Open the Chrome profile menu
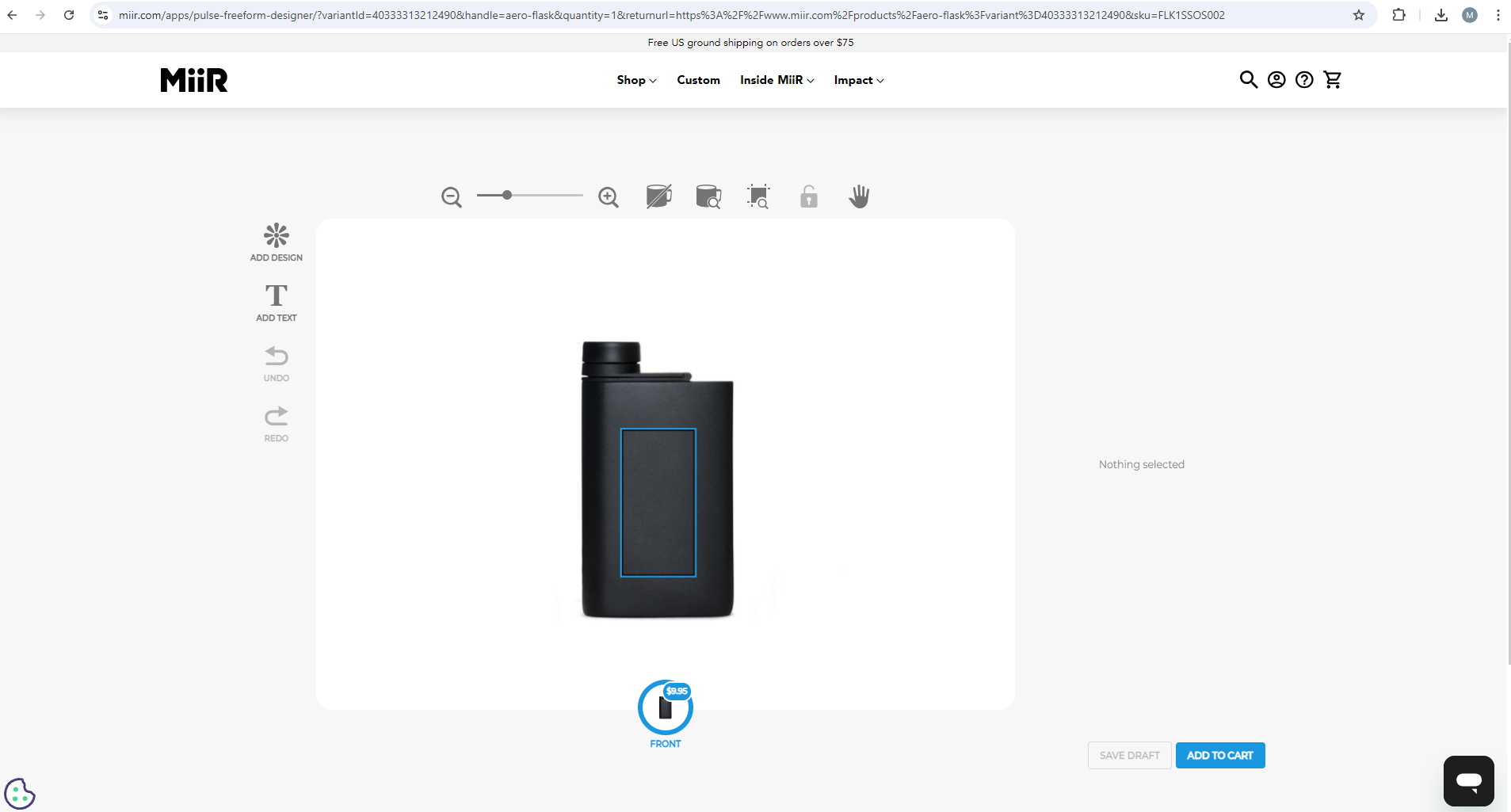Image resolution: width=1511 pixels, height=812 pixels. 1470,15
